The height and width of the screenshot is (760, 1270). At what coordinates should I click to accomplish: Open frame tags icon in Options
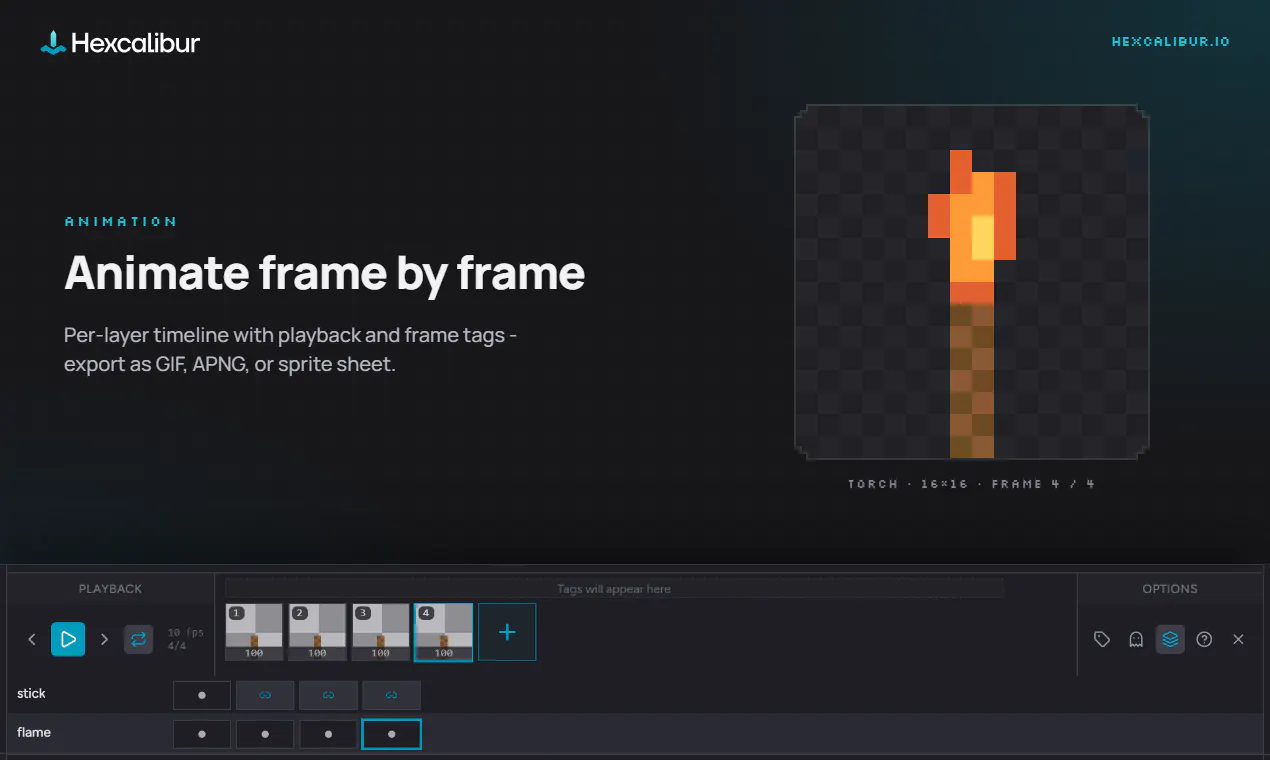pyautogui.click(x=1102, y=639)
